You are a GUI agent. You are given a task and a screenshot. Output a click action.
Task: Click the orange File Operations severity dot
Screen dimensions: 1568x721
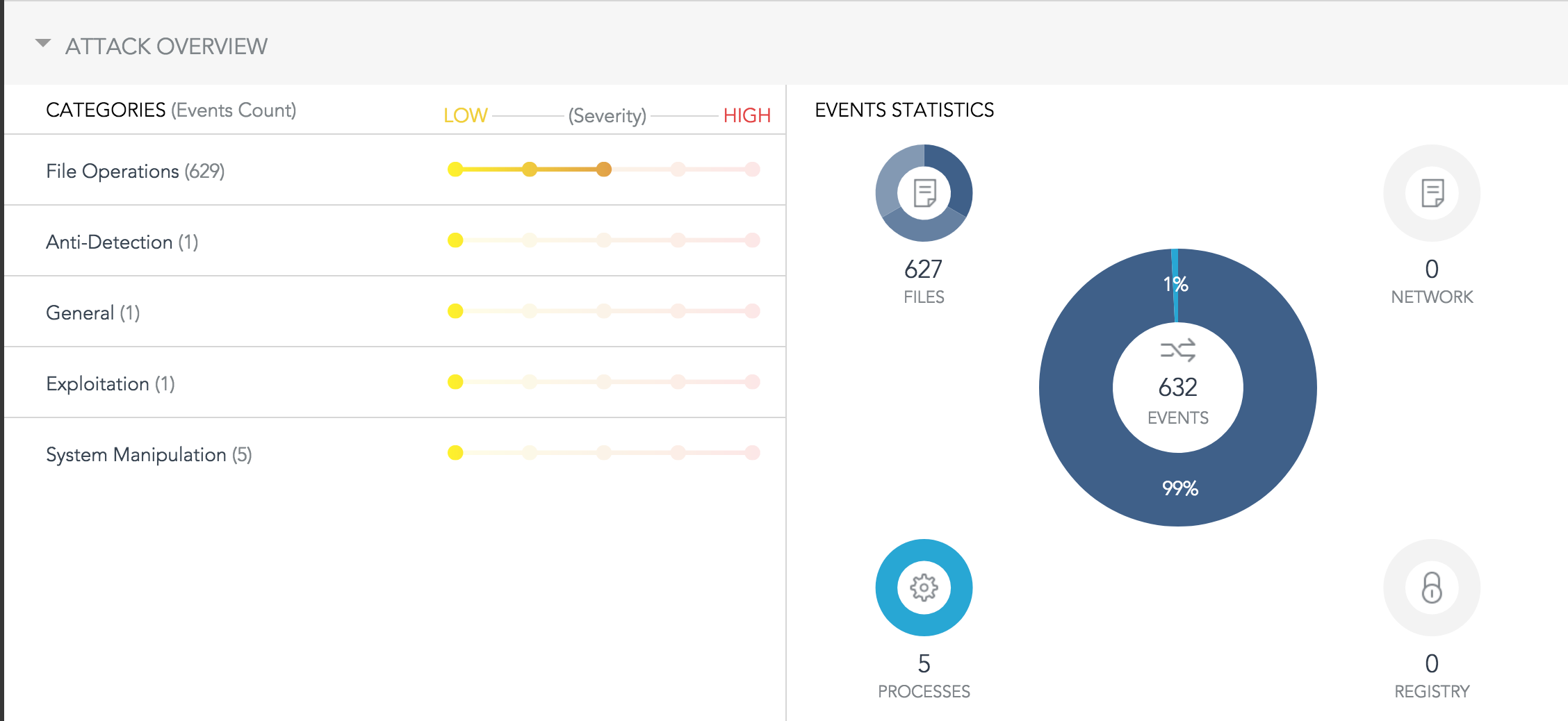point(604,169)
